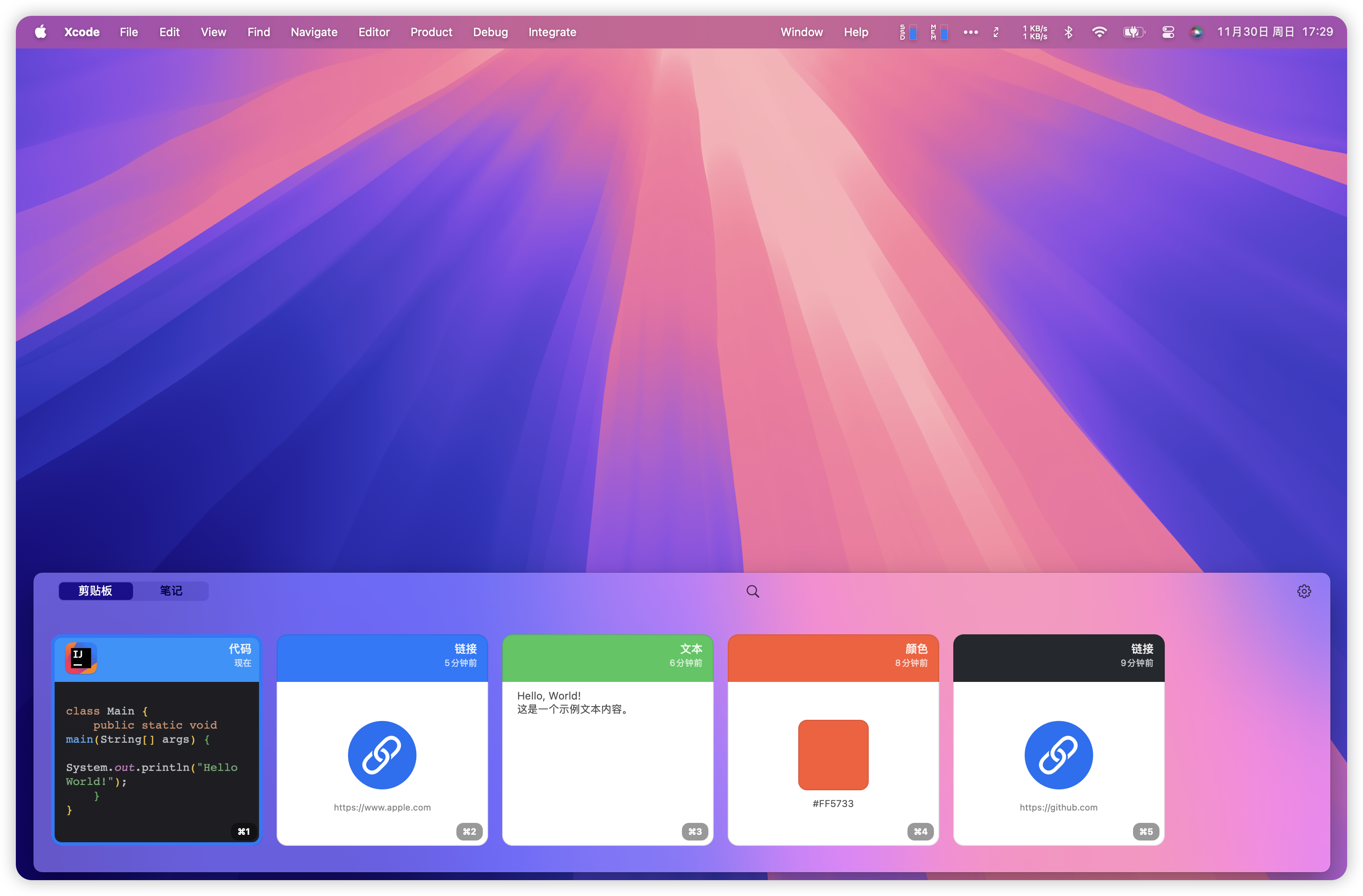Switch to the 笔记 tab

[170, 590]
